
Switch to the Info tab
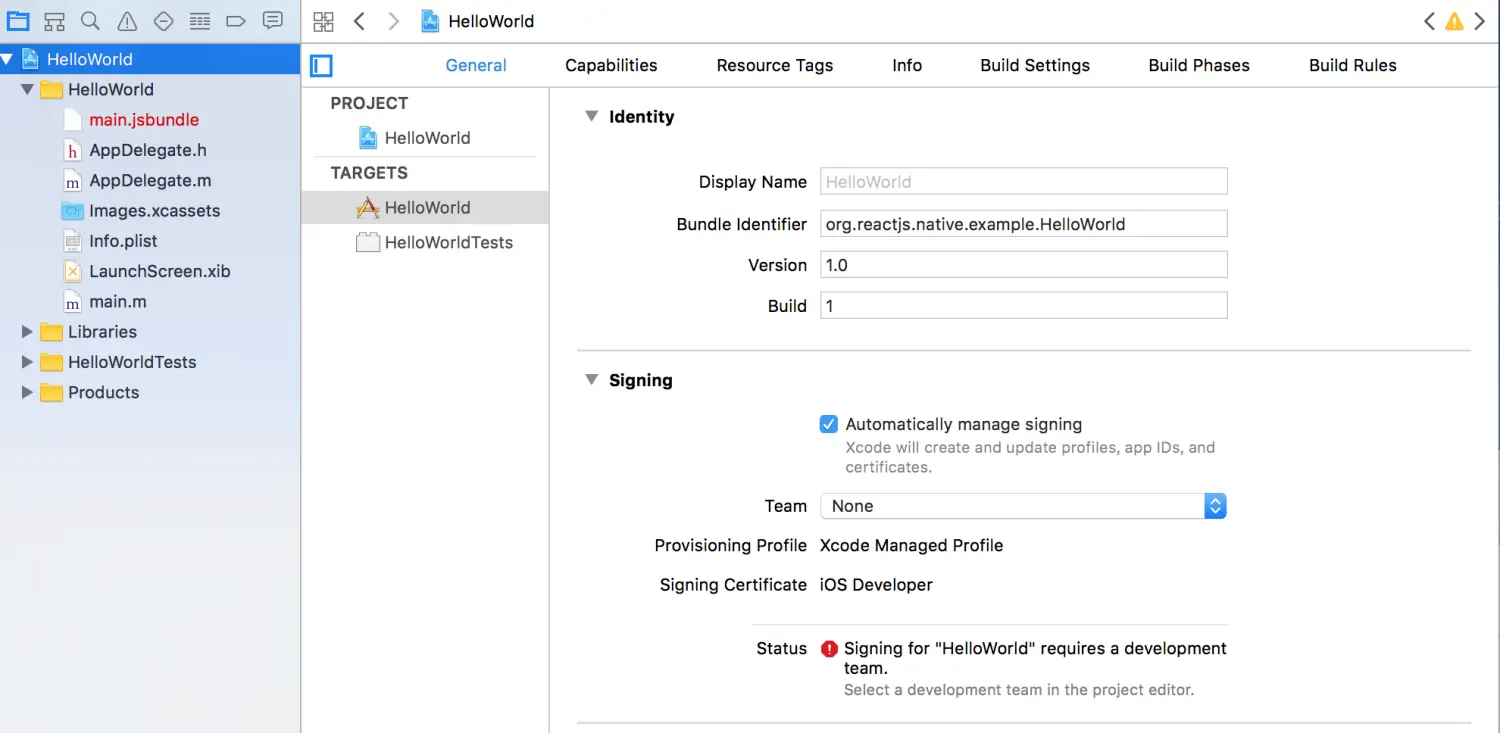[907, 65]
